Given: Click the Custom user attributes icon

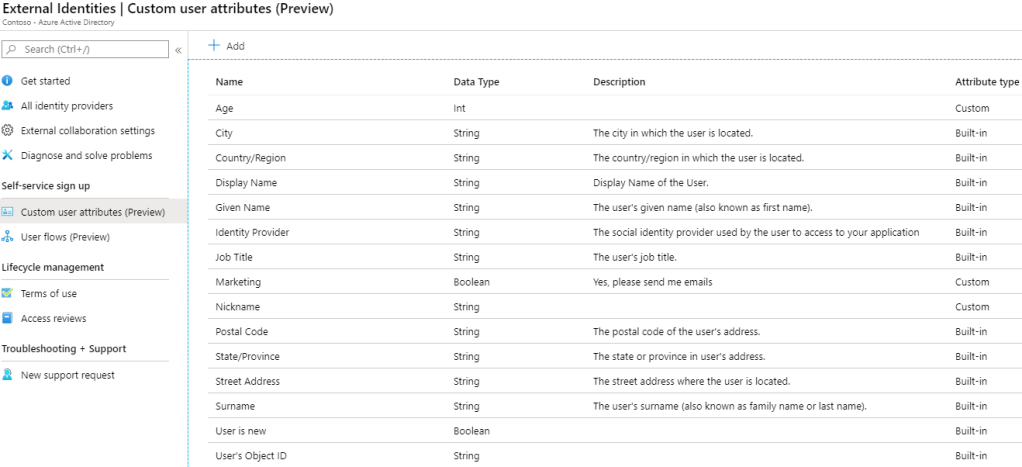Looking at the screenshot, I should click(x=8, y=212).
